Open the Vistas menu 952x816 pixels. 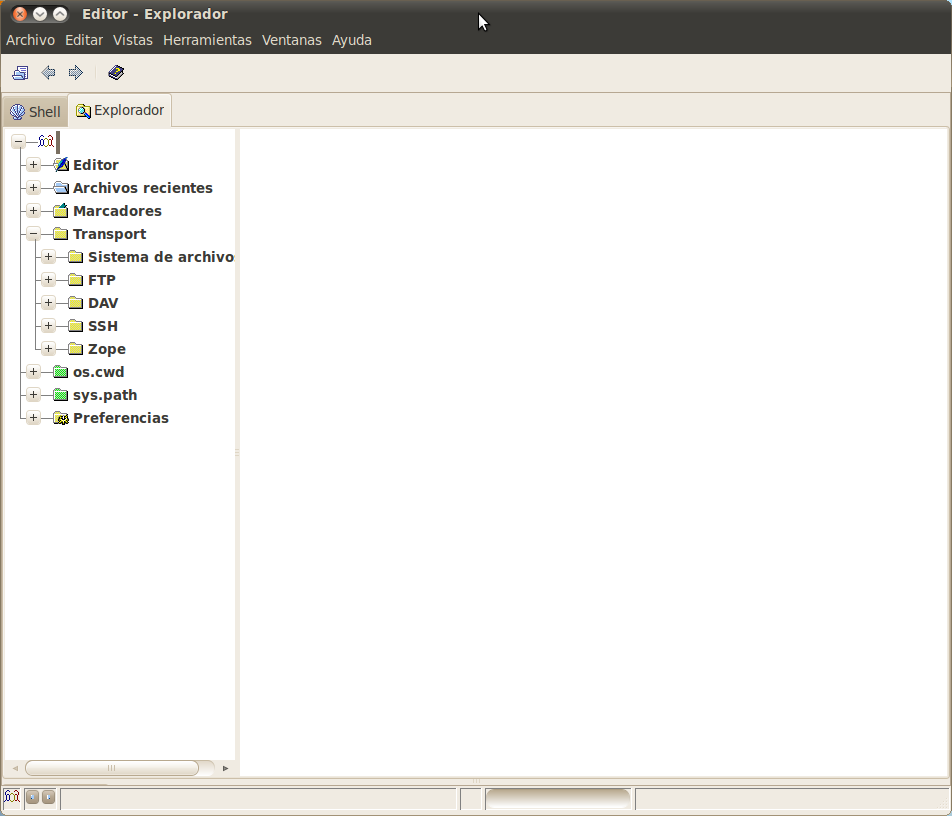coord(133,40)
